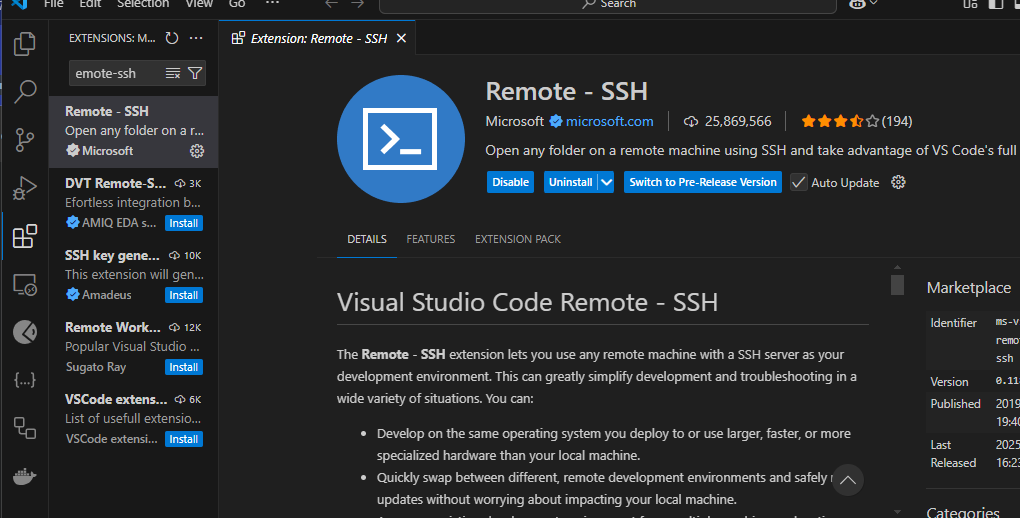Click the Uninstall button
1020x518 pixels.
570,182
